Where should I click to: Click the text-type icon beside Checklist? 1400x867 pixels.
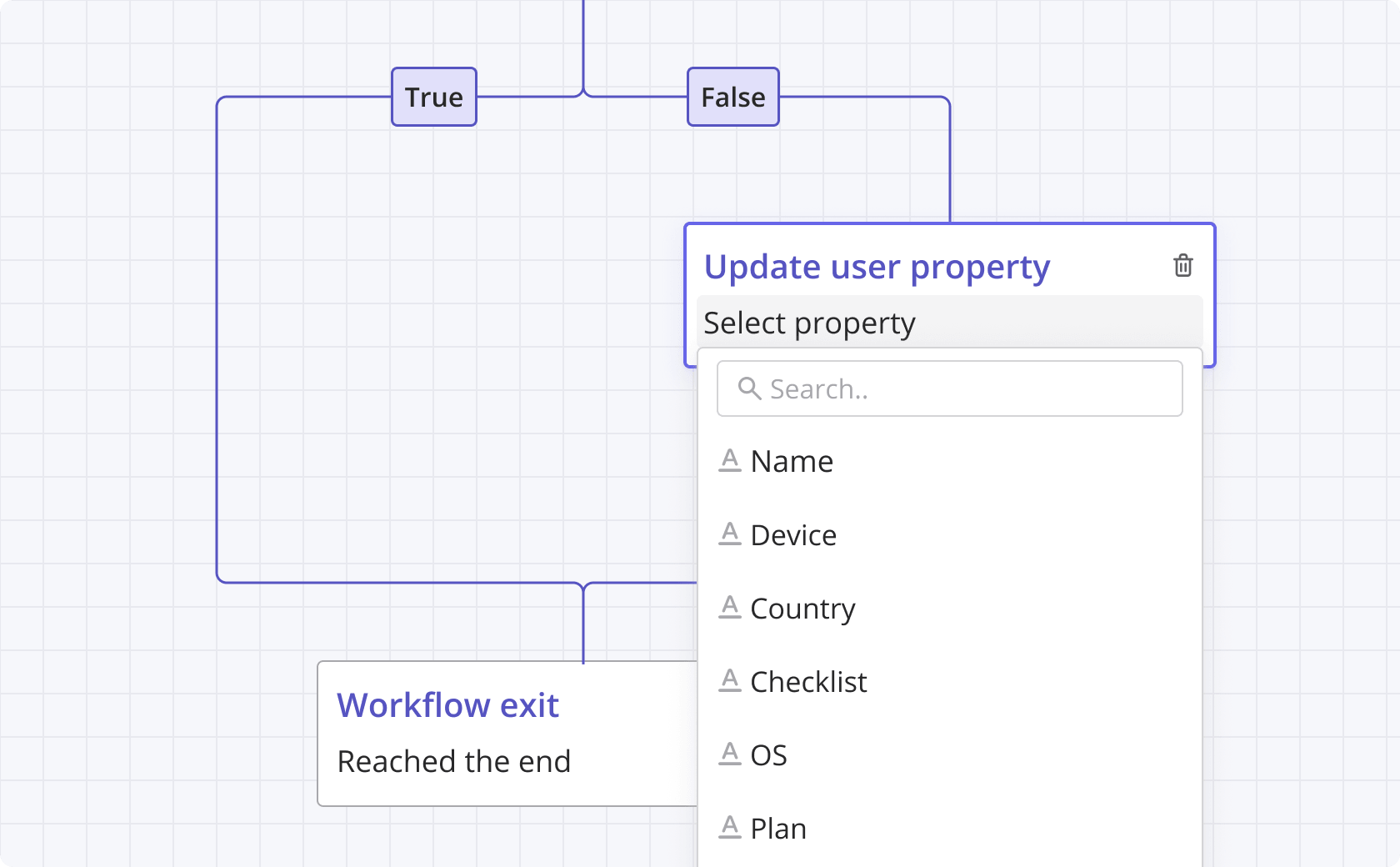(730, 681)
